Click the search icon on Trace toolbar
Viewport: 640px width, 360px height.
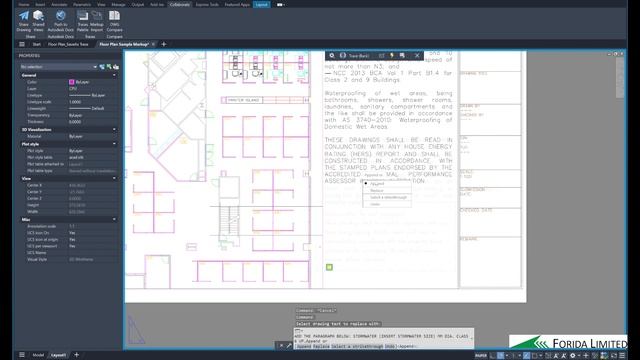[332, 56]
